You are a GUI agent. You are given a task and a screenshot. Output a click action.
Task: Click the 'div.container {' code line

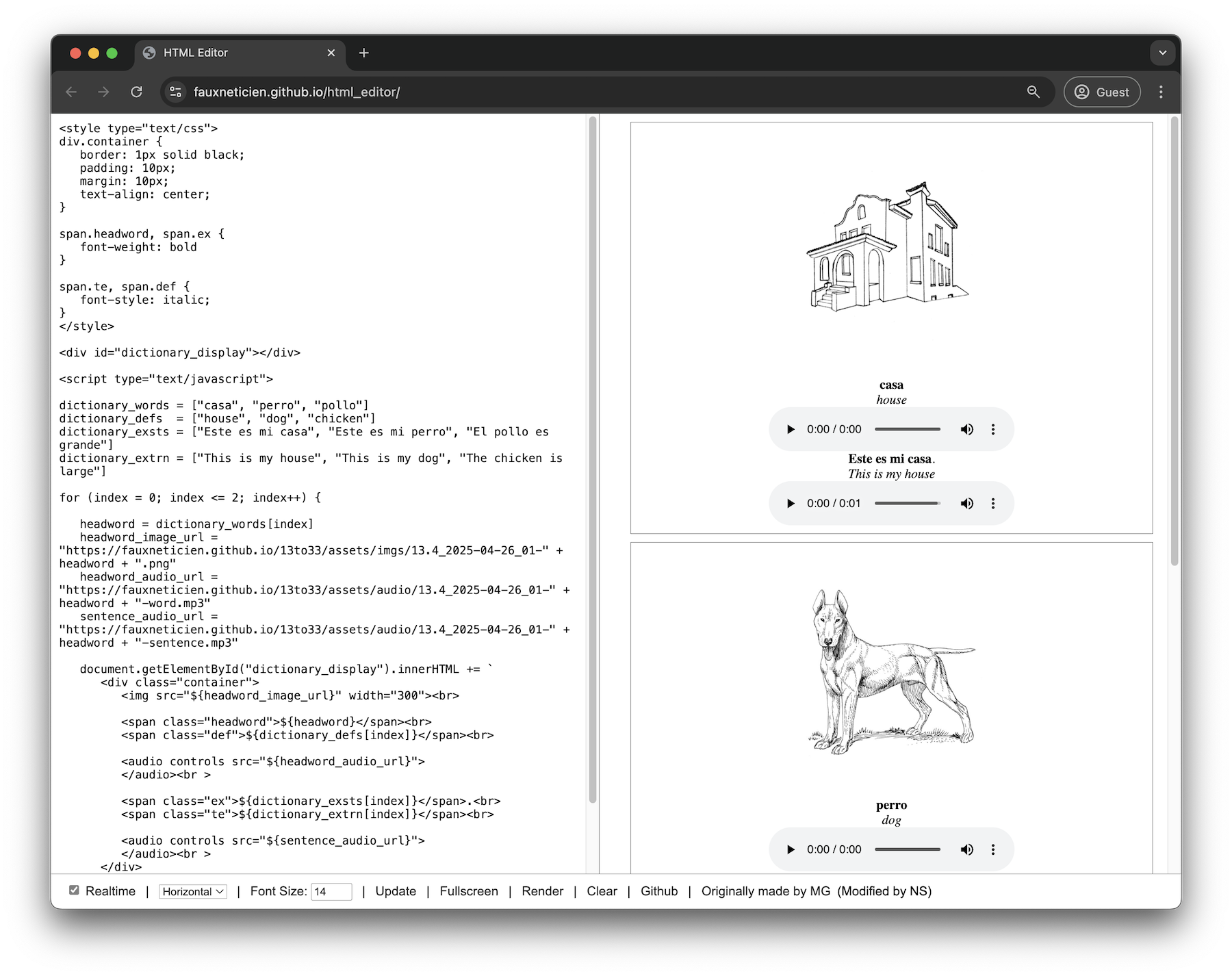[x=111, y=141]
